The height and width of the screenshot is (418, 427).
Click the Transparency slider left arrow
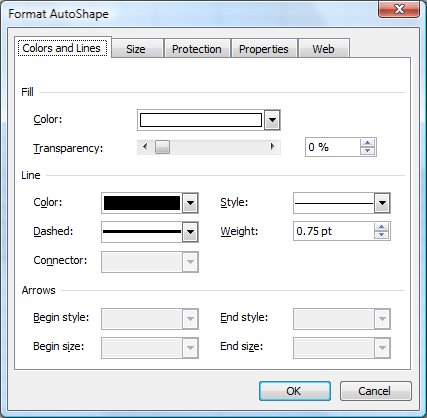coord(145,147)
